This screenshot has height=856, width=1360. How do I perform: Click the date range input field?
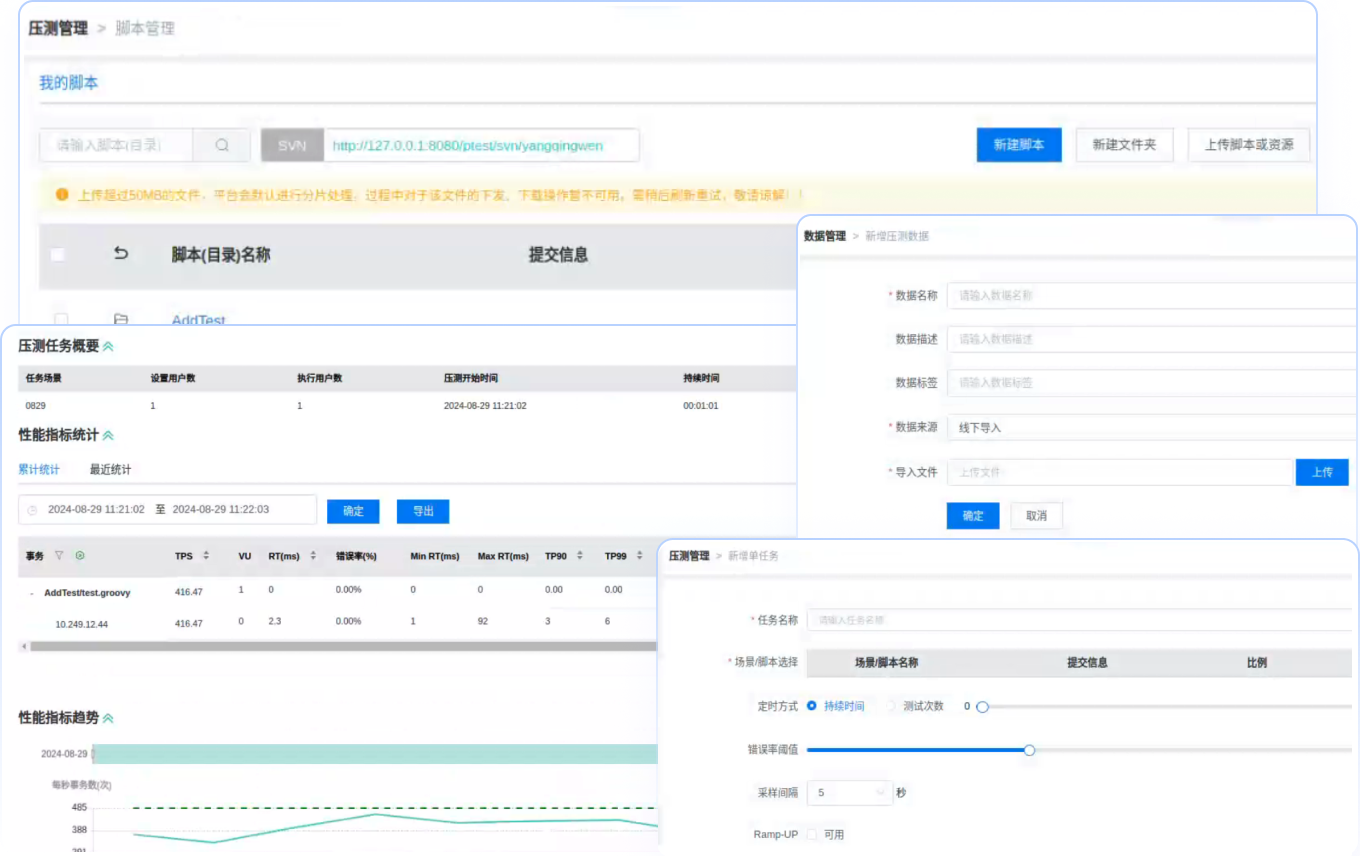click(167, 510)
